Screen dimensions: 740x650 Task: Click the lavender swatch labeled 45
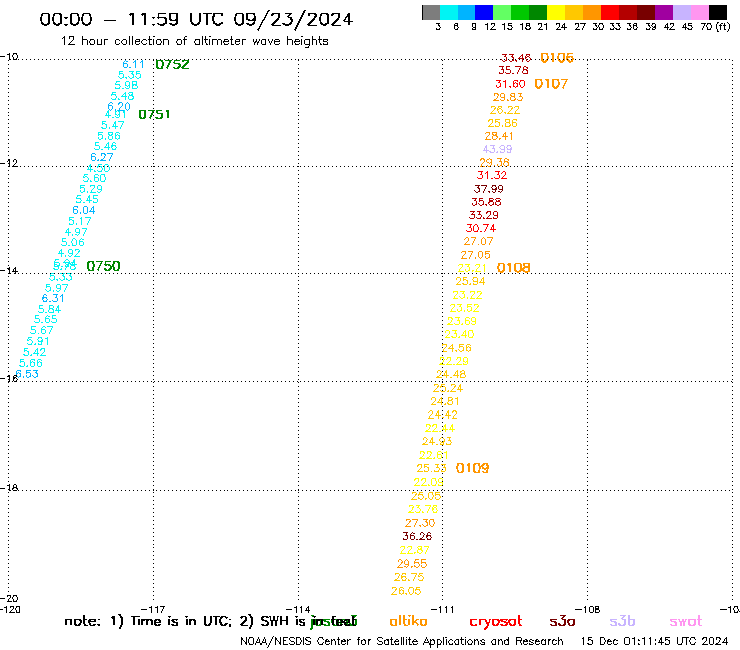pyautogui.click(x=682, y=12)
